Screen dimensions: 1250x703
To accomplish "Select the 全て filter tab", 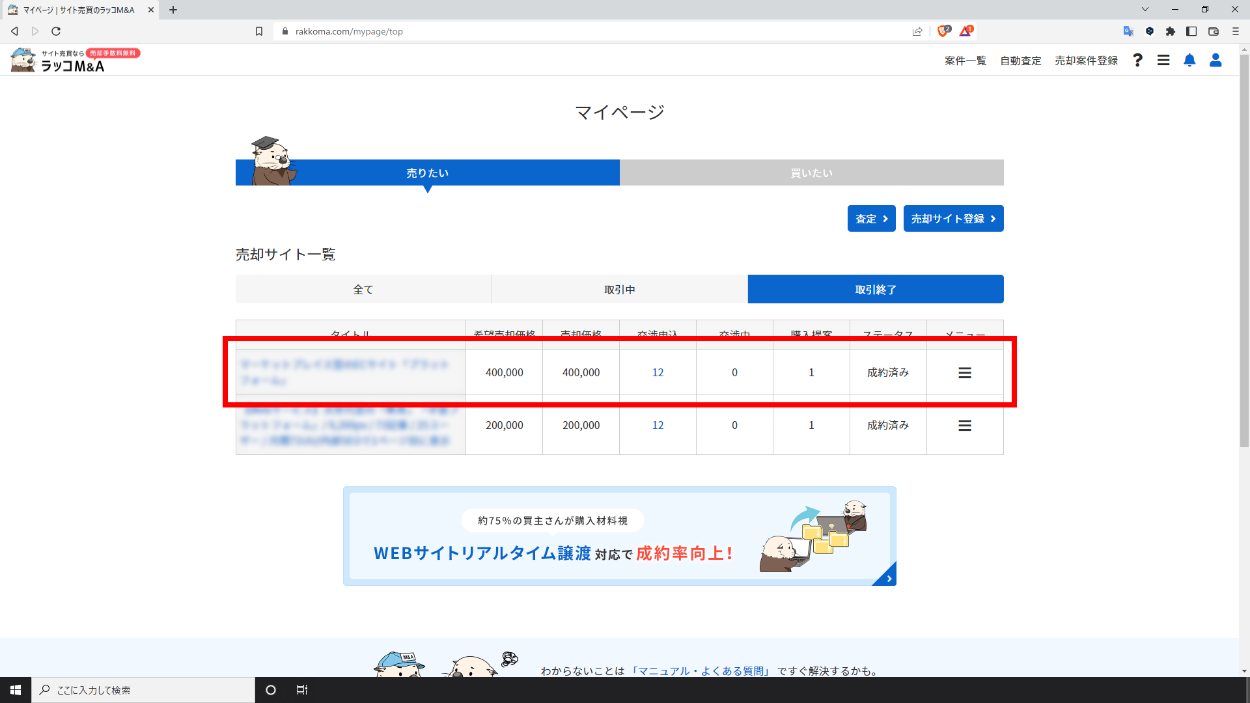I will coord(363,289).
